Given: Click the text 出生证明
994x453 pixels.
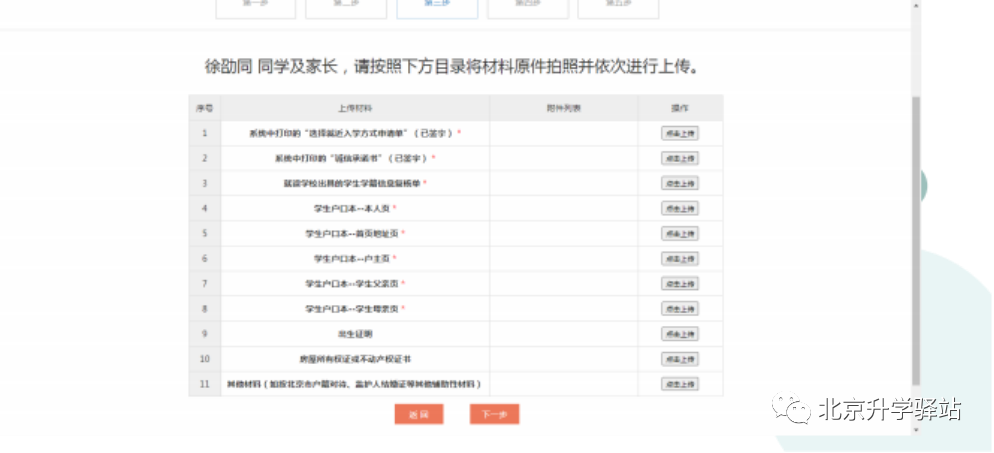Looking at the screenshot, I should coord(355,334).
